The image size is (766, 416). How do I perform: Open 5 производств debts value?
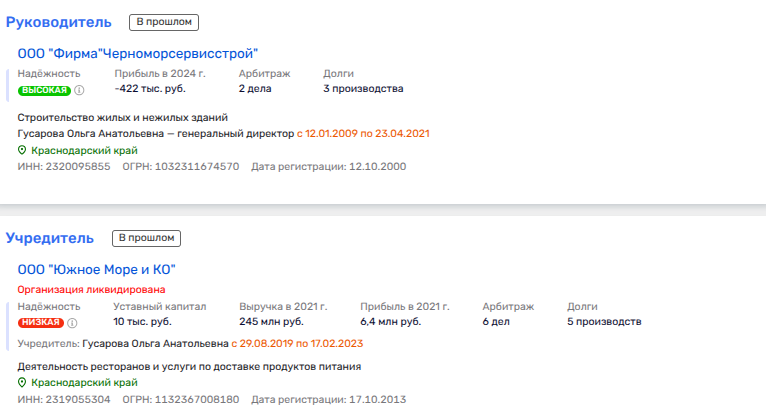[604, 322]
